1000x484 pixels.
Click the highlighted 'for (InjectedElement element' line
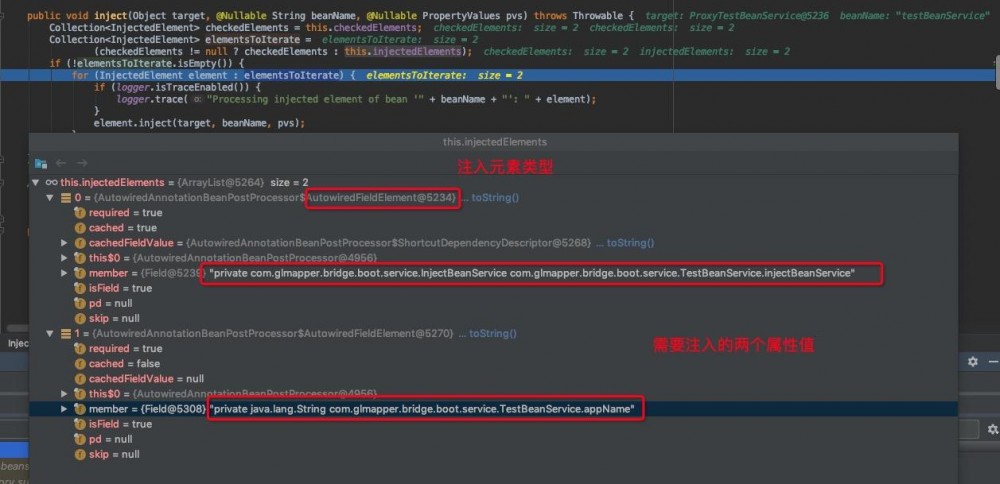[x=497, y=75]
